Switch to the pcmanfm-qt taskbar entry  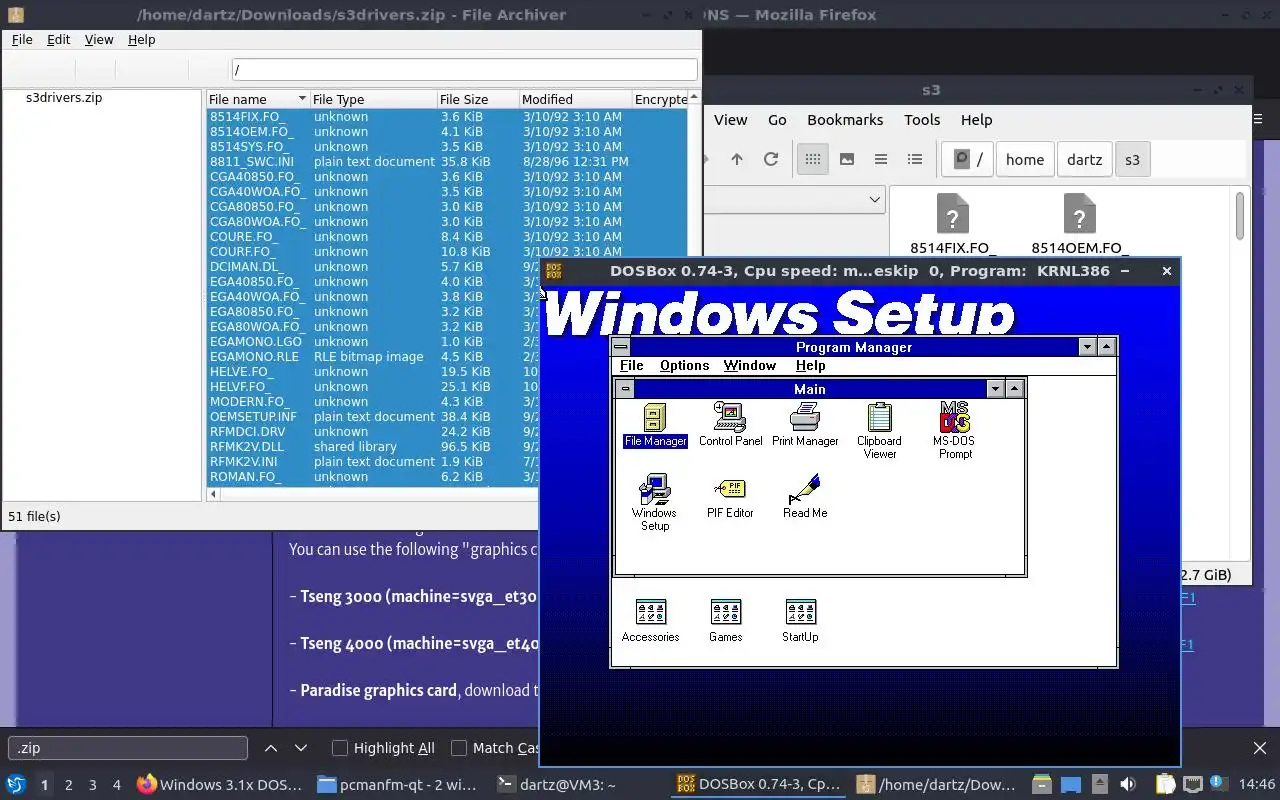[398, 785]
